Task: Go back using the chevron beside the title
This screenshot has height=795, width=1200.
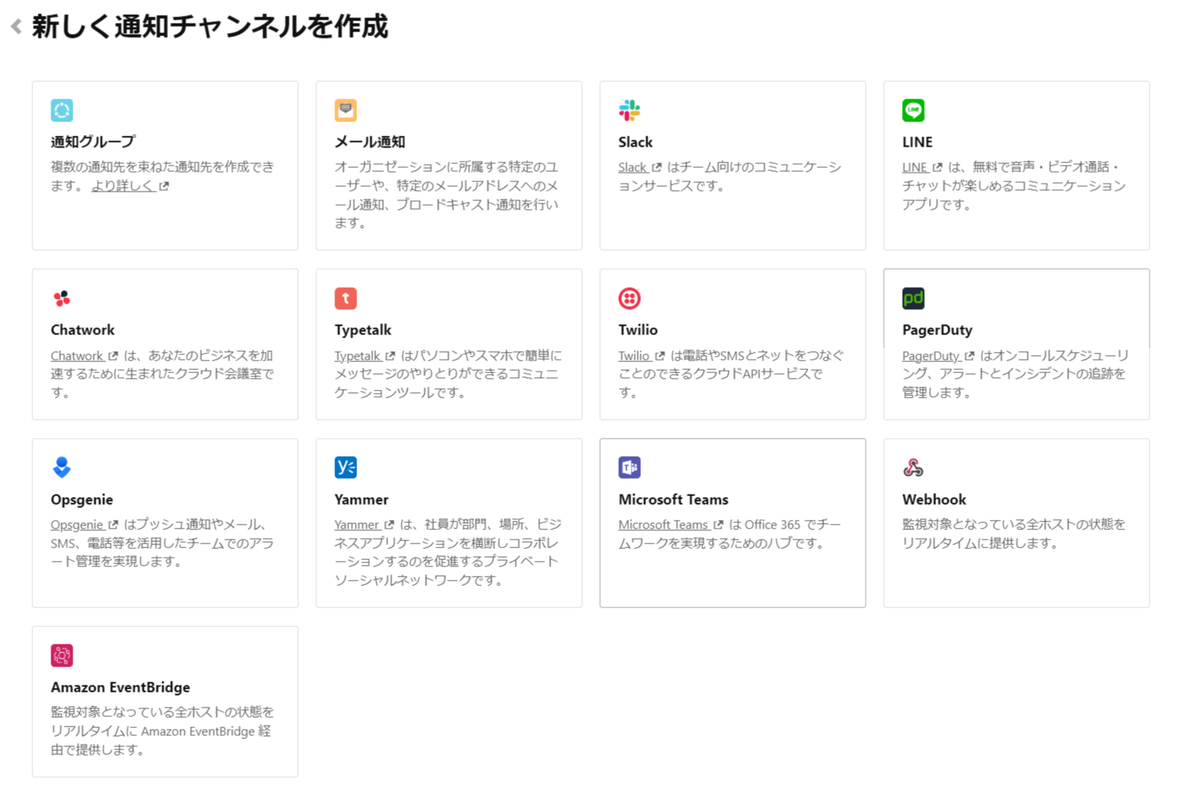Action: (x=16, y=27)
